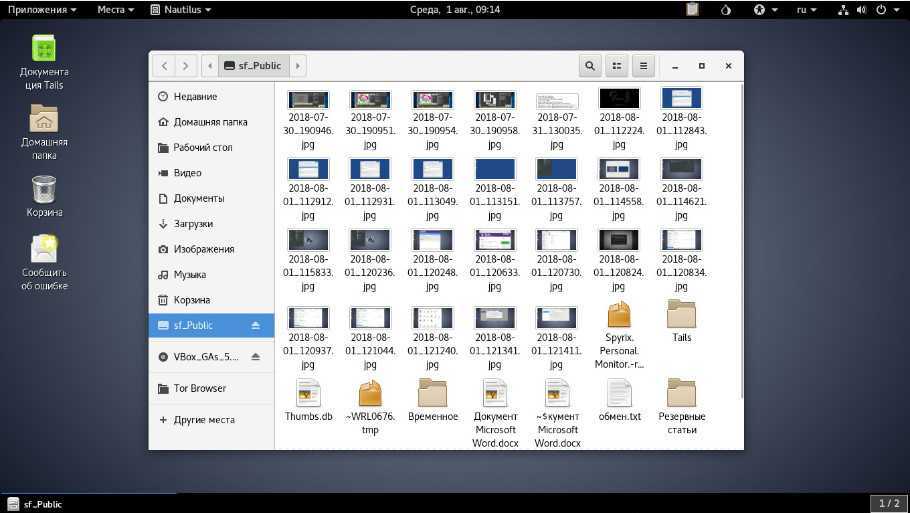Image resolution: width=910 pixels, height=513 pixels.
Task: Eject the sf_Public drive in sidebar
Action: click(255, 326)
